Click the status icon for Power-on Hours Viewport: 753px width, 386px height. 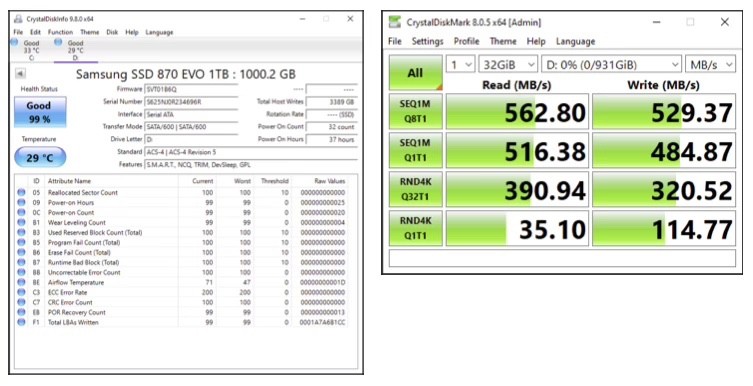21,202
